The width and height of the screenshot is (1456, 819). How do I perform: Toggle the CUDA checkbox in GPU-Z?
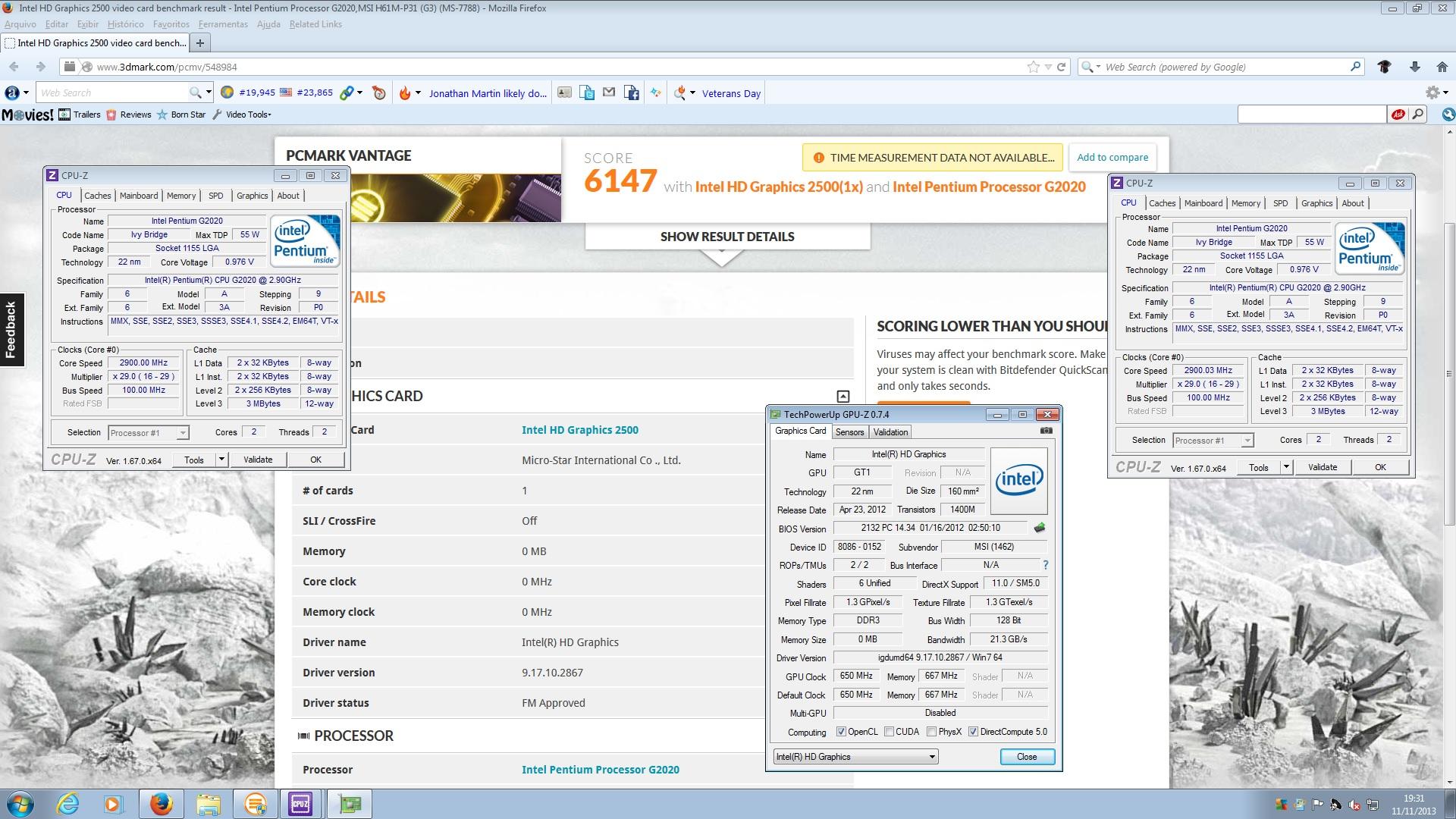889,732
